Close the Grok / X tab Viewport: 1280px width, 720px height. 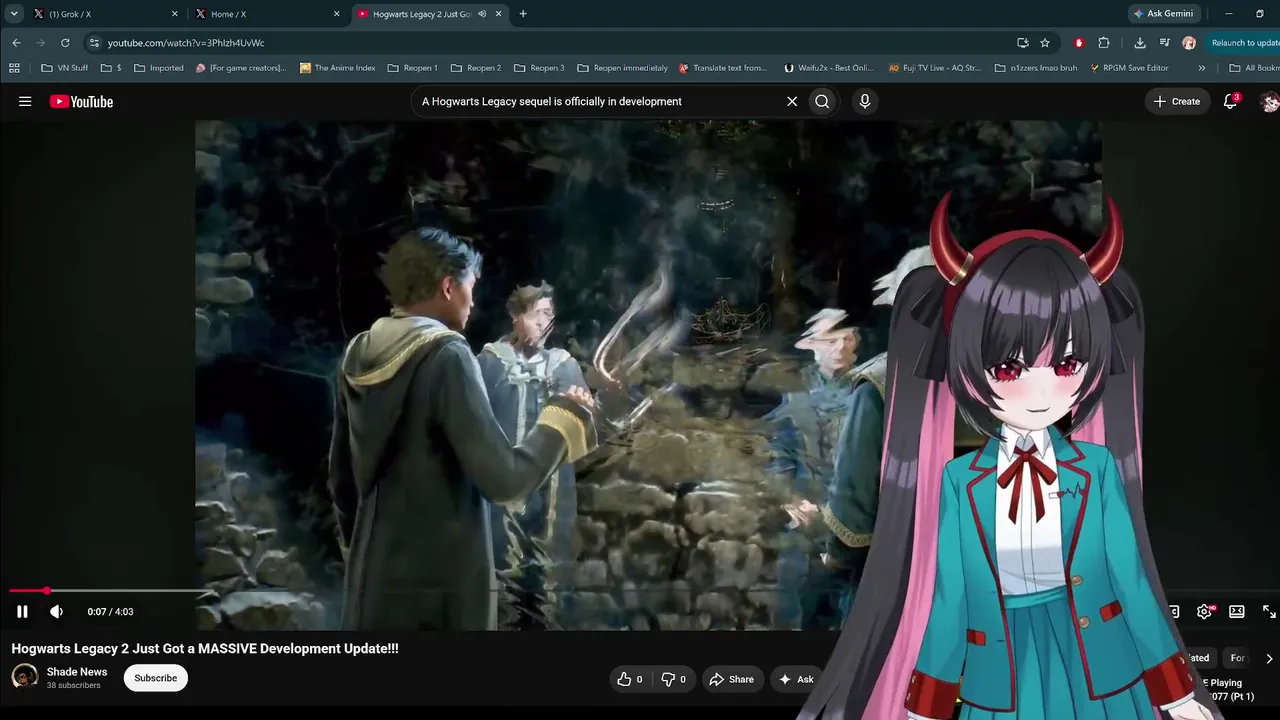175,14
